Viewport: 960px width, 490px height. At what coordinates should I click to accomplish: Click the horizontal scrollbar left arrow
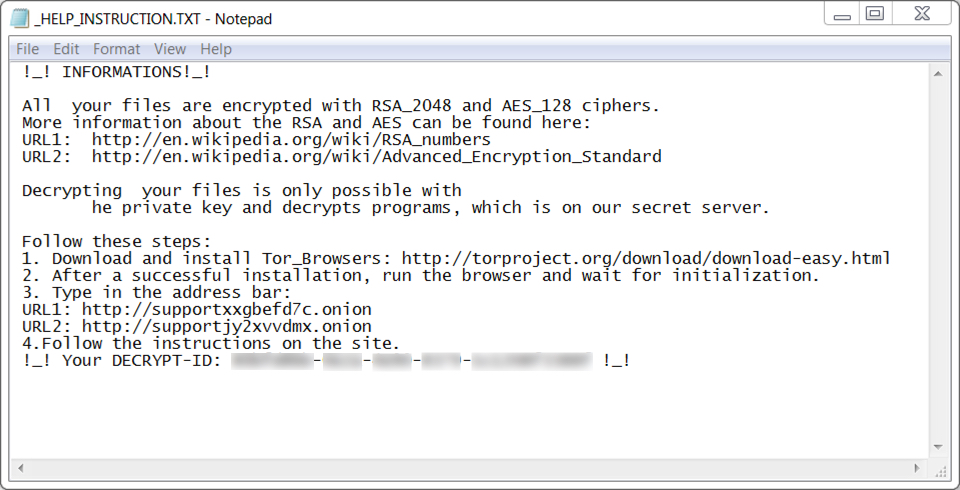coord(21,469)
